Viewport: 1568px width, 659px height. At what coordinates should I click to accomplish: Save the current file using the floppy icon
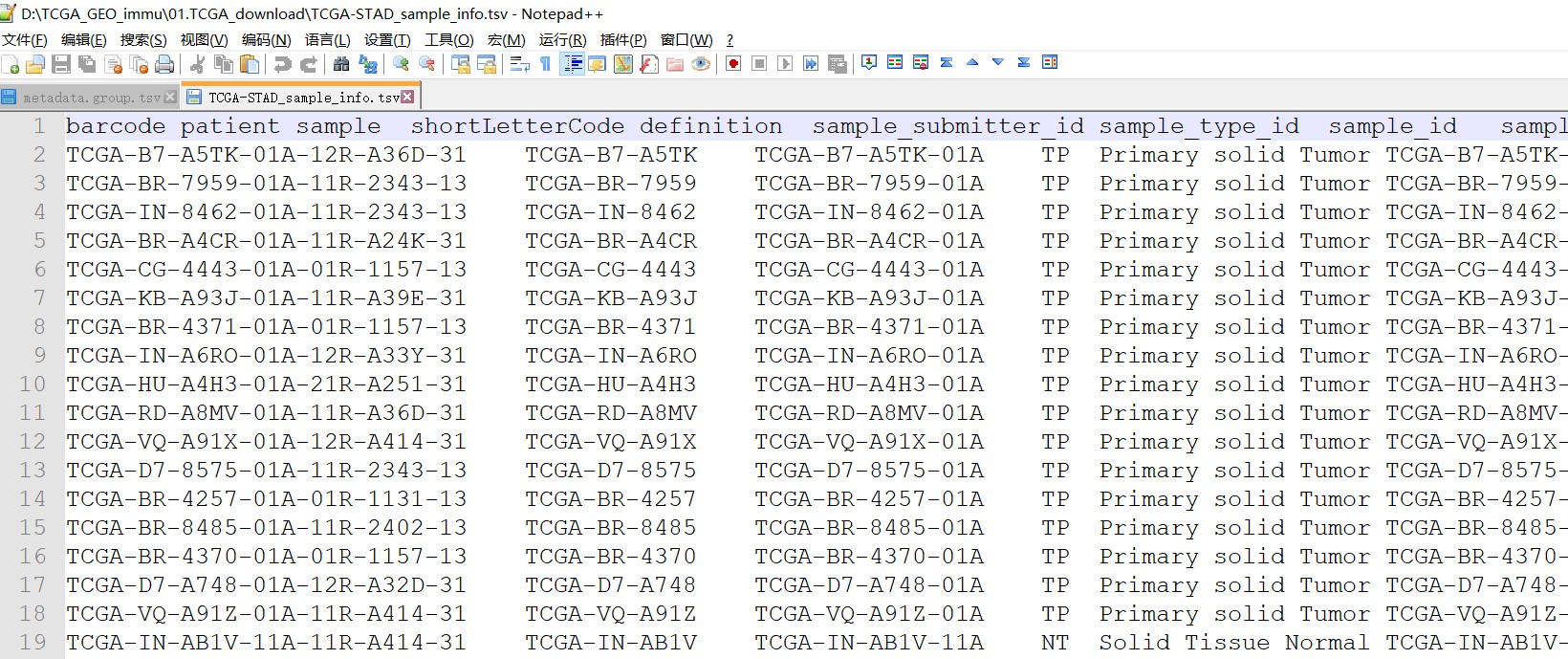[61, 64]
